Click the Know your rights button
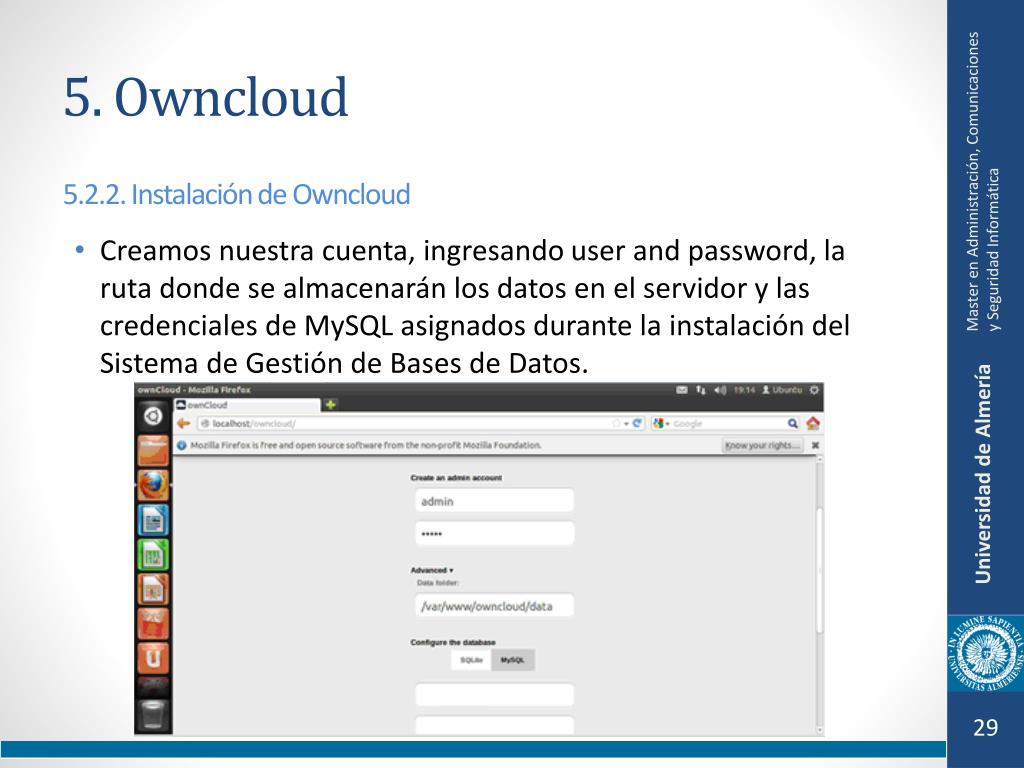This screenshot has width=1024, height=768. pyautogui.click(x=762, y=445)
